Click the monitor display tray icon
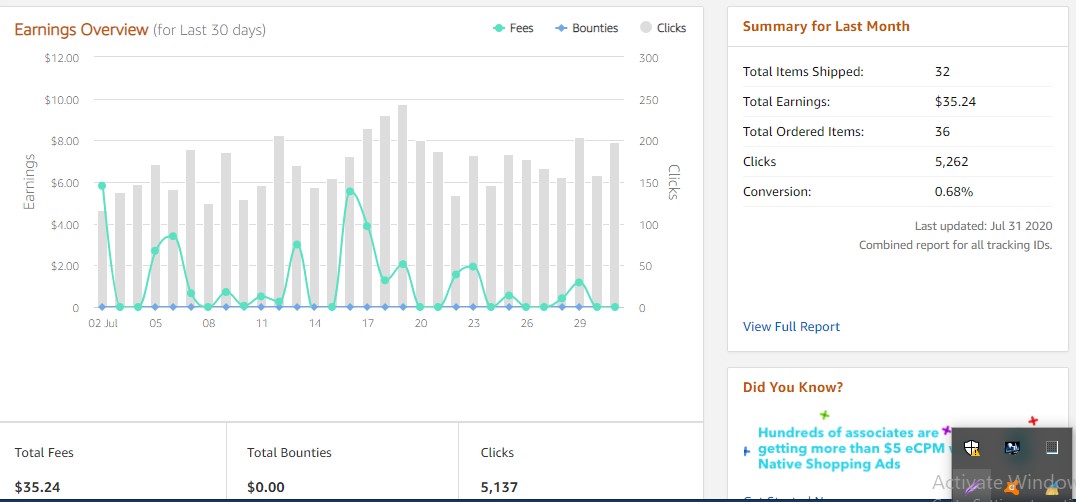 tap(1011, 447)
